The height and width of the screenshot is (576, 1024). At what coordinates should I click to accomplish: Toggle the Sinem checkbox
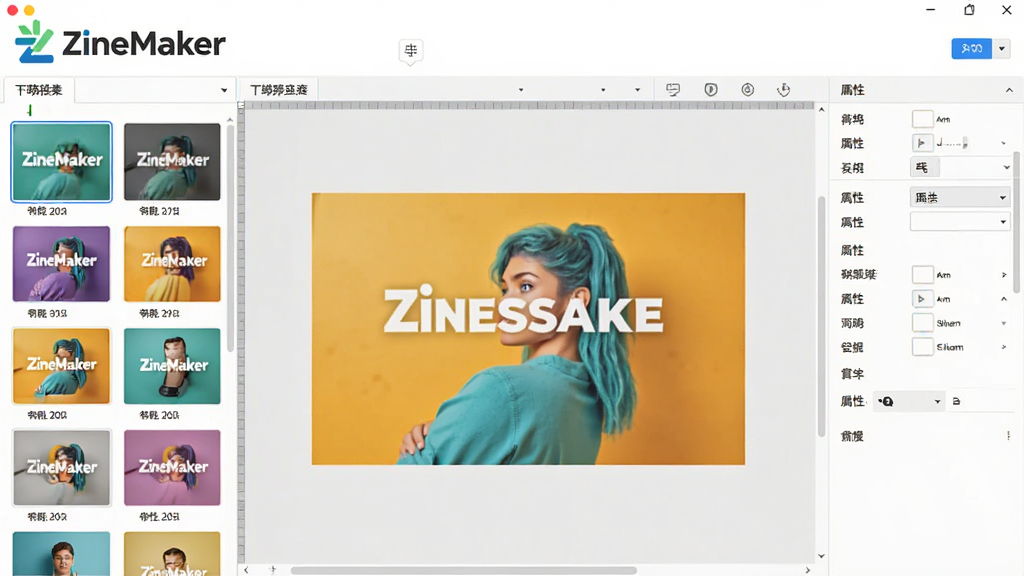point(922,323)
